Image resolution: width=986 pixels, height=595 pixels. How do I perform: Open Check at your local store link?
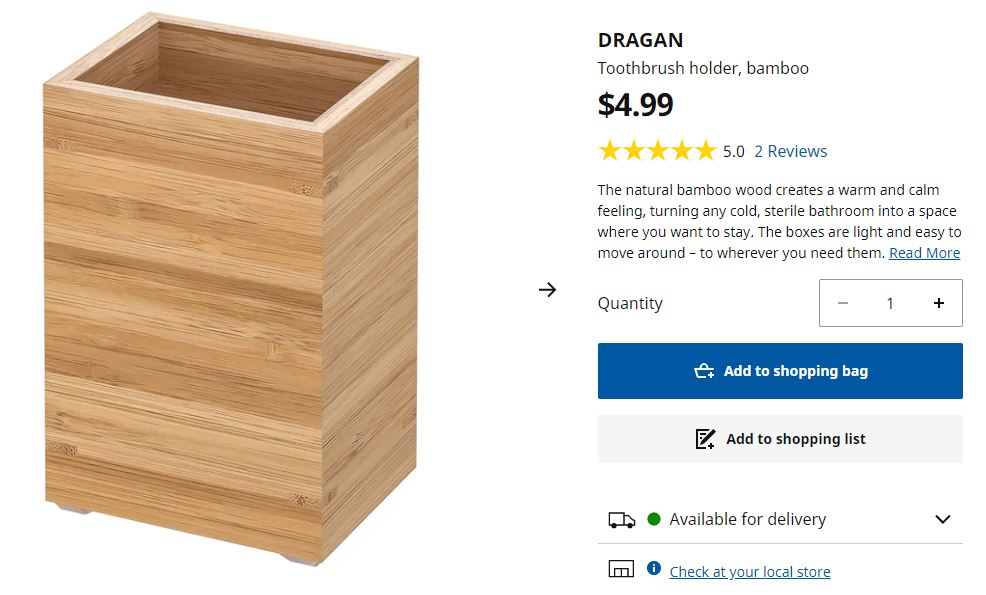click(749, 571)
